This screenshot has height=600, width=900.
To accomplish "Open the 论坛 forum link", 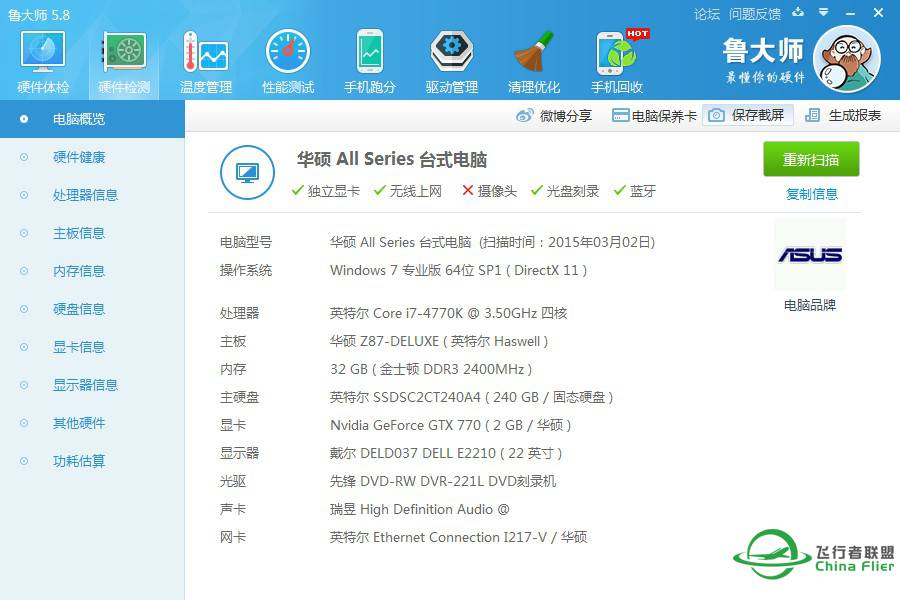I will click(x=707, y=14).
